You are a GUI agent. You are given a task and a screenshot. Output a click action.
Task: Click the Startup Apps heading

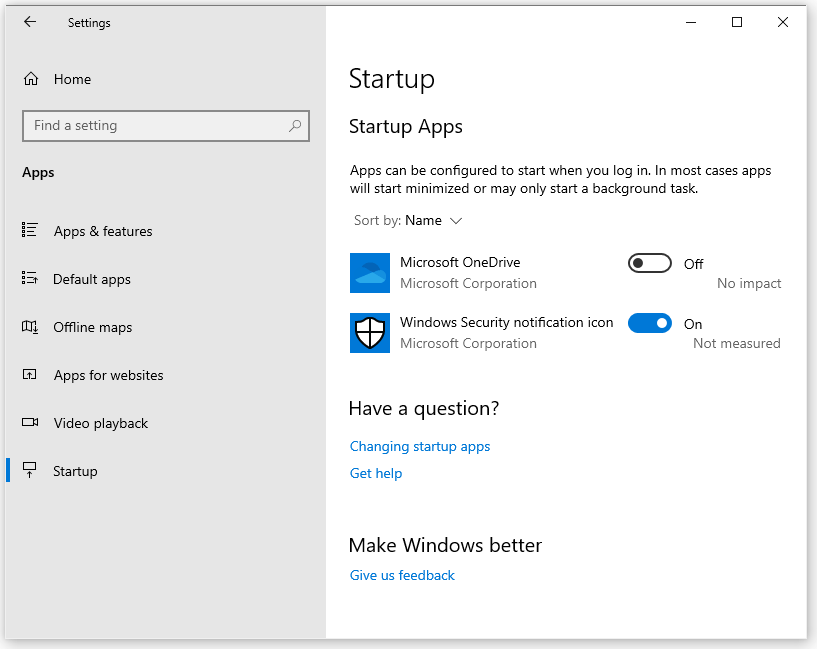coord(405,127)
